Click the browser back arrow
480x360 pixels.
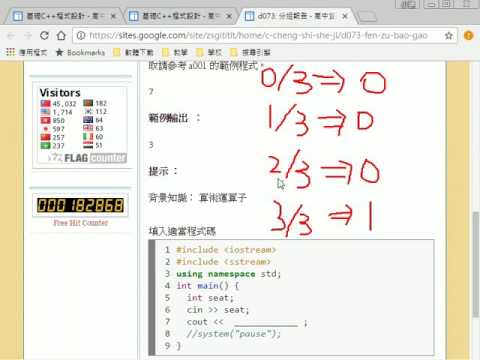pyautogui.click(x=11, y=35)
